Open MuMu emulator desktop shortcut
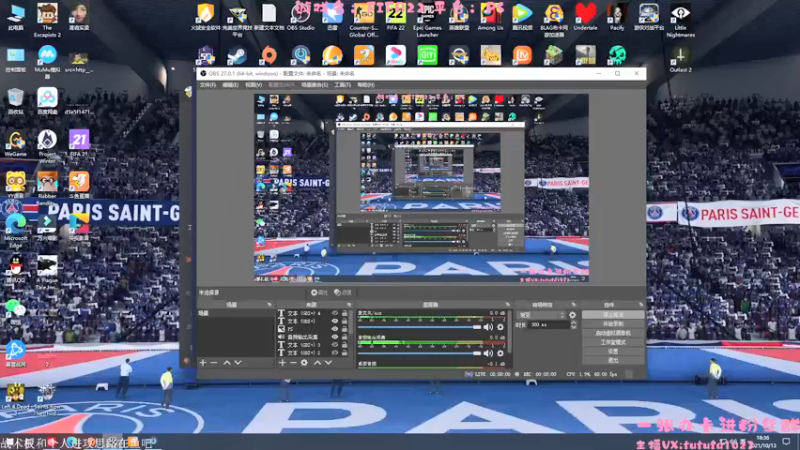The image size is (800, 450). 47,62
